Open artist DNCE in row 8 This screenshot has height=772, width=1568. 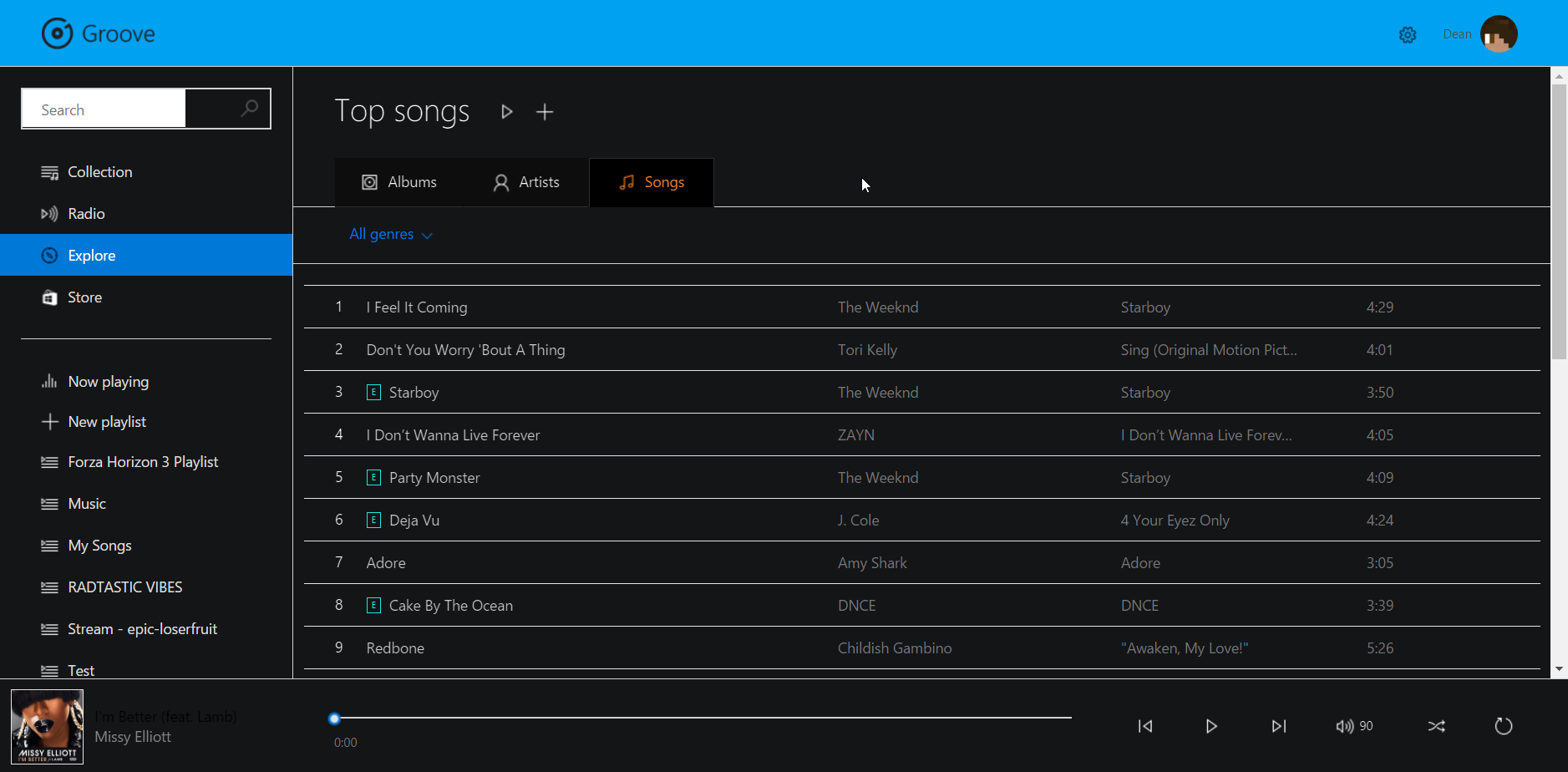coord(856,606)
